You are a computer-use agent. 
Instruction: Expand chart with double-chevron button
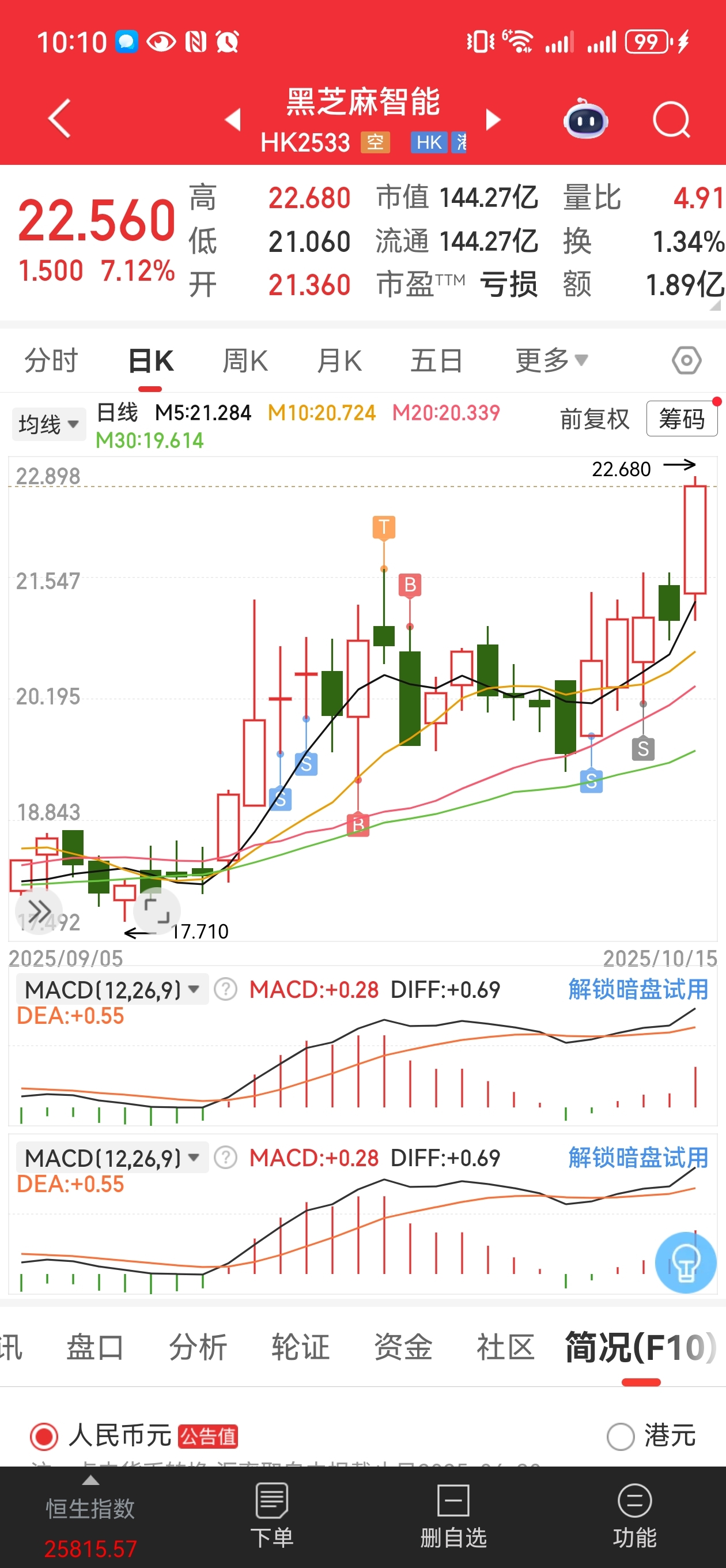click(40, 911)
